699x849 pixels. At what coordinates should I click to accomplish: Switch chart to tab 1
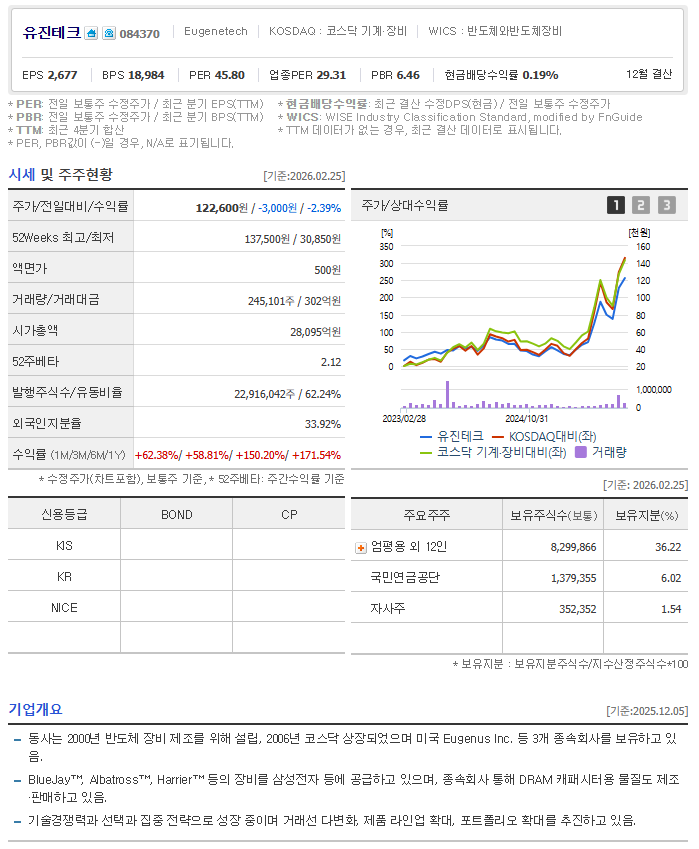click(616, 205)
